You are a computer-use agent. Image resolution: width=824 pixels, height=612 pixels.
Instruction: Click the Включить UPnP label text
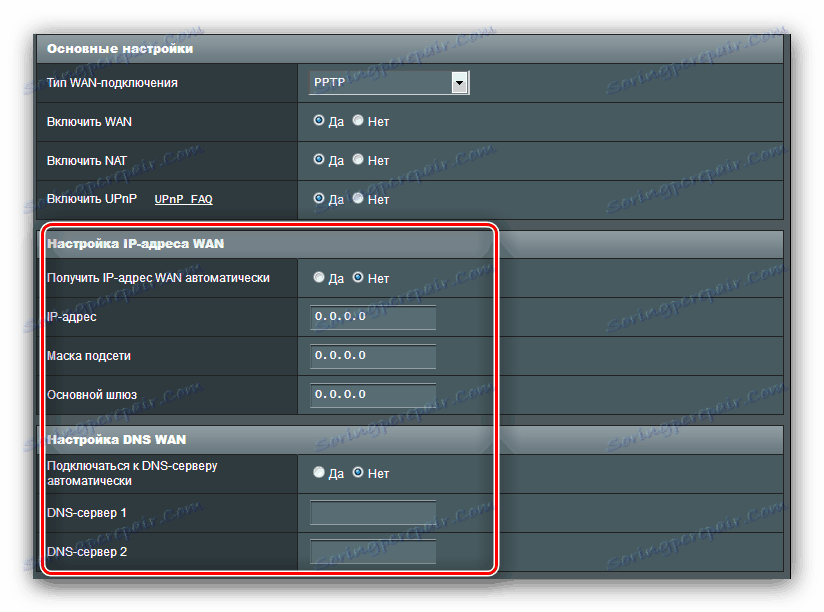click(x=92, y=199)
